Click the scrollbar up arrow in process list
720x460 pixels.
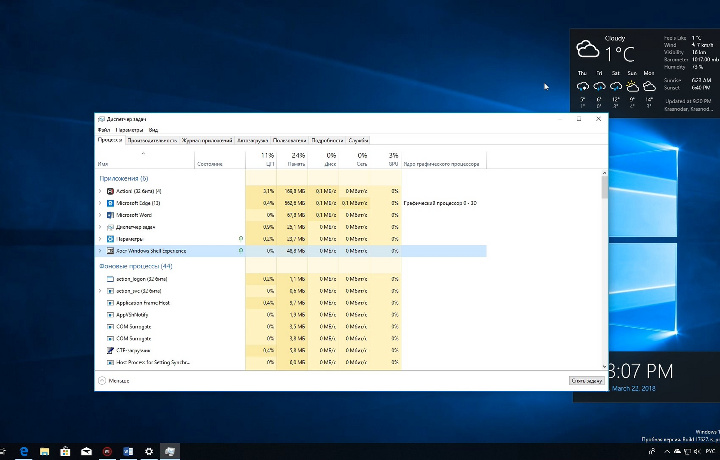(x=604, y=173)
